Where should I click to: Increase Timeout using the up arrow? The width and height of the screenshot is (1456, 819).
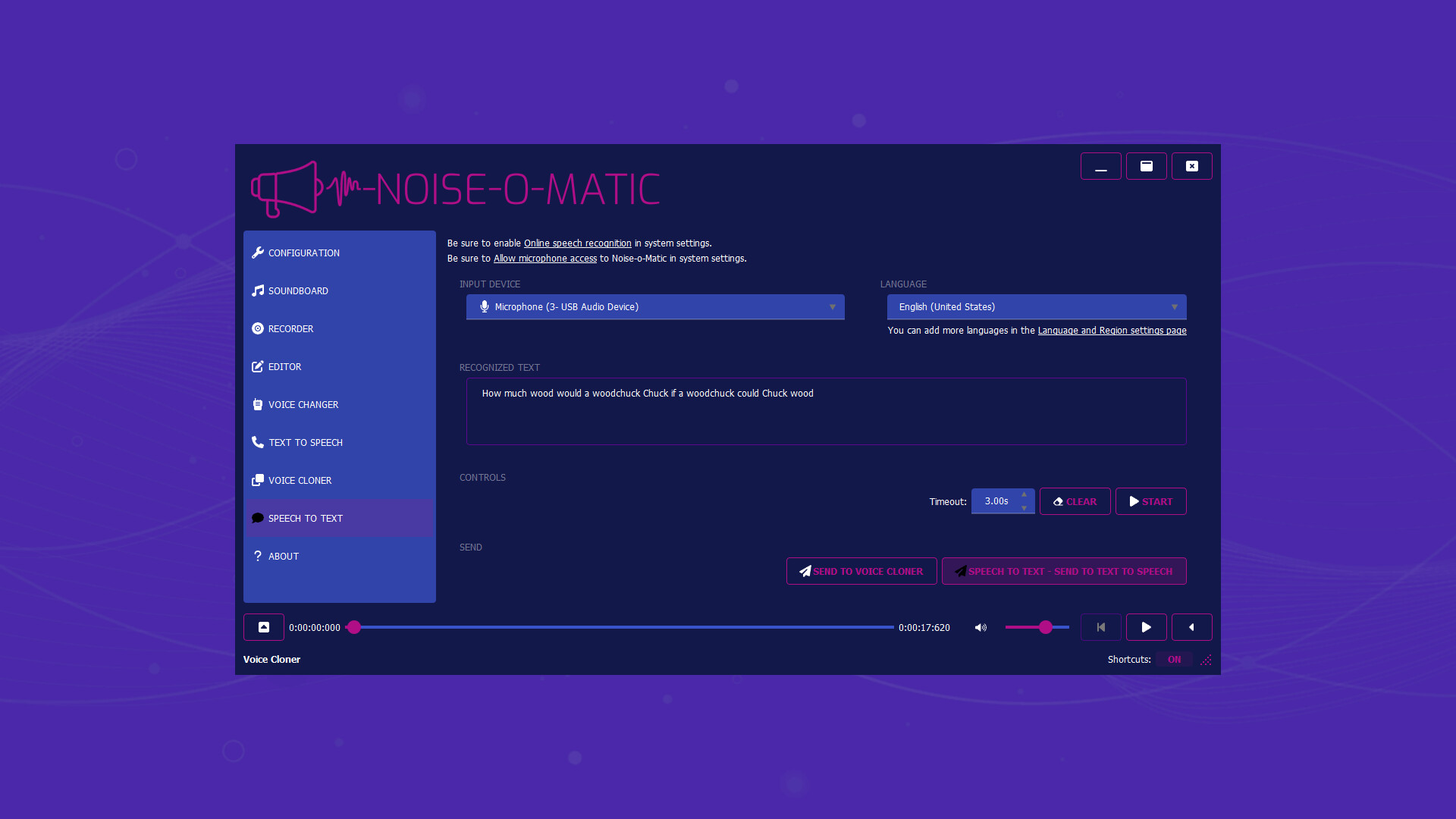click(x=1024, y=495)
